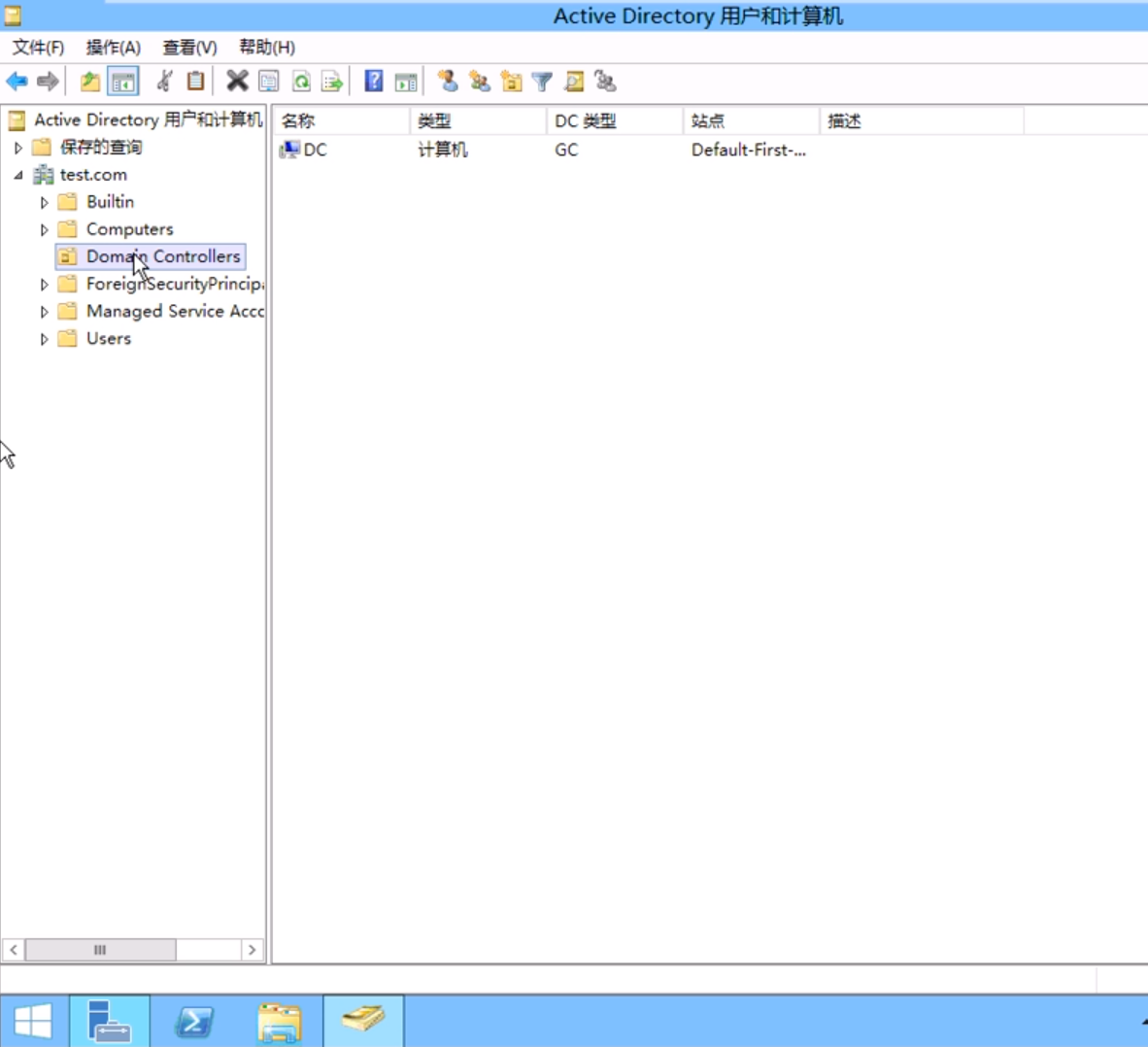Sort by 描述 column header
This screenshot has height=1047, width=1148.
[x=922, y=120]
